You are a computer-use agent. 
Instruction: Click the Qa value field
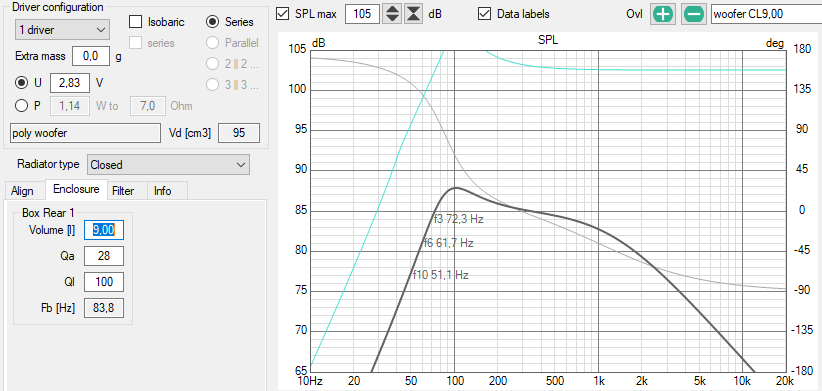tap(104, 256)
